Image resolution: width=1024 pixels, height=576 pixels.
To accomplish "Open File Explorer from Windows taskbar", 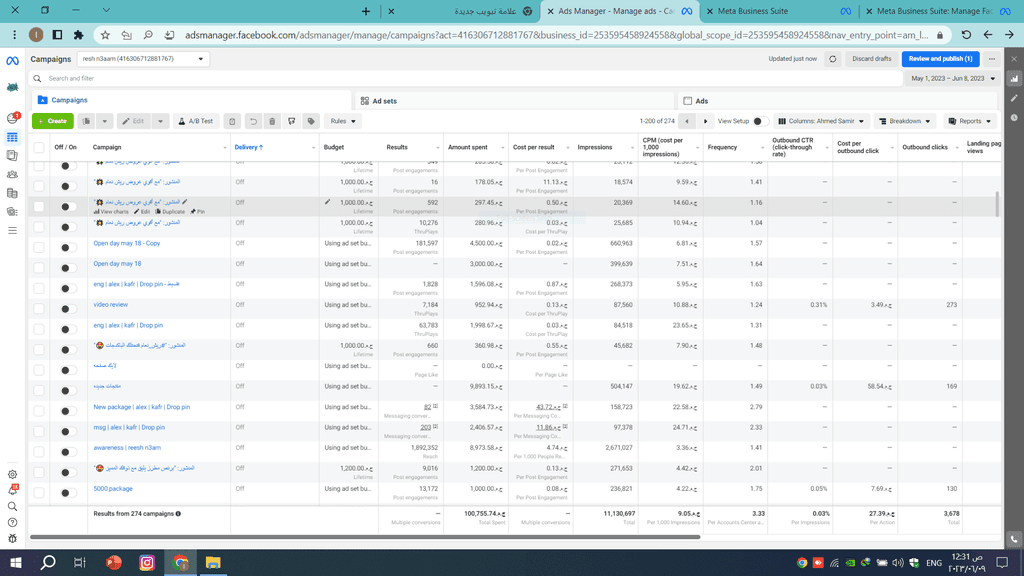I will tap(213, 562).
